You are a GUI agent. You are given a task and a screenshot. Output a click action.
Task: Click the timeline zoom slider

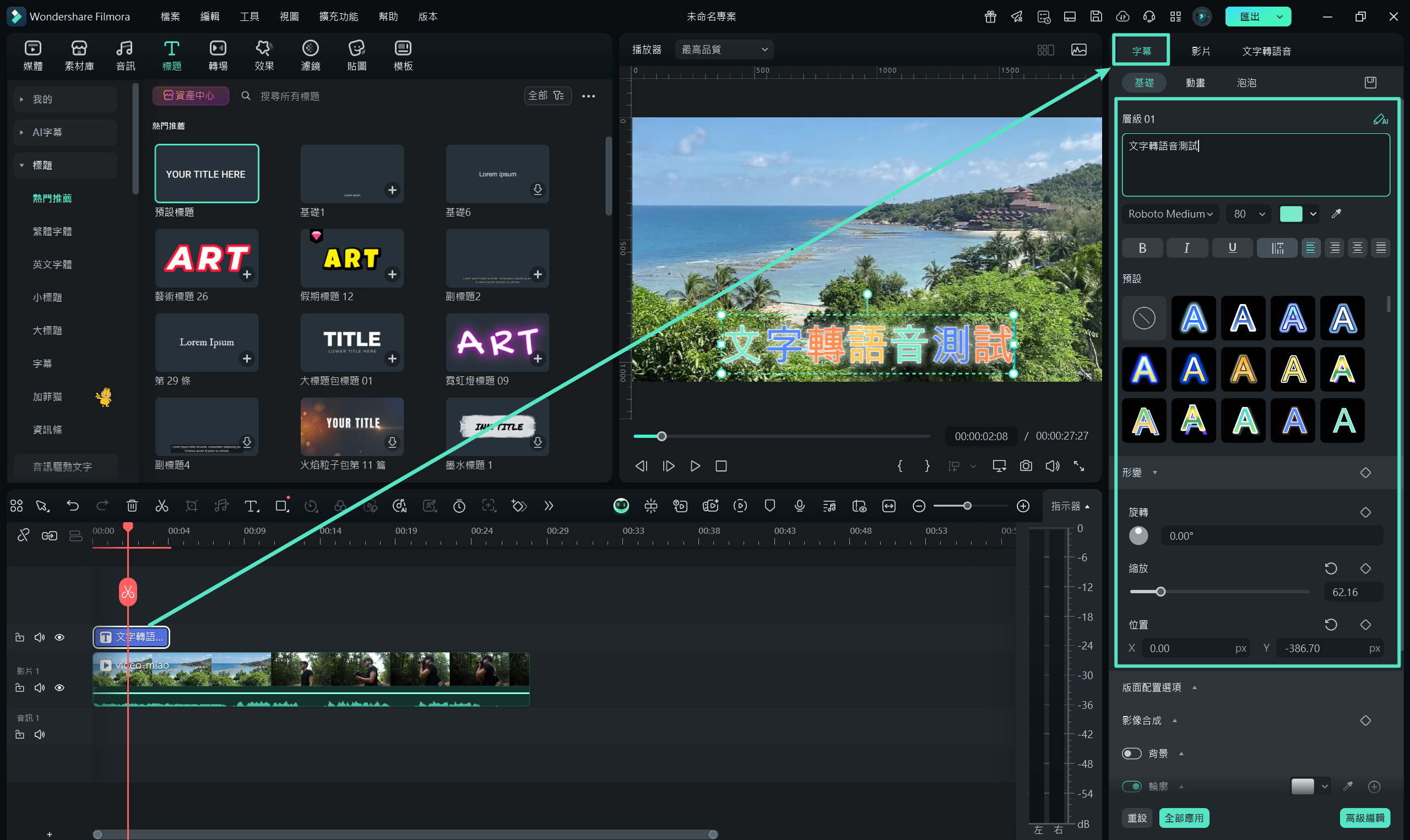click(970, 506)
